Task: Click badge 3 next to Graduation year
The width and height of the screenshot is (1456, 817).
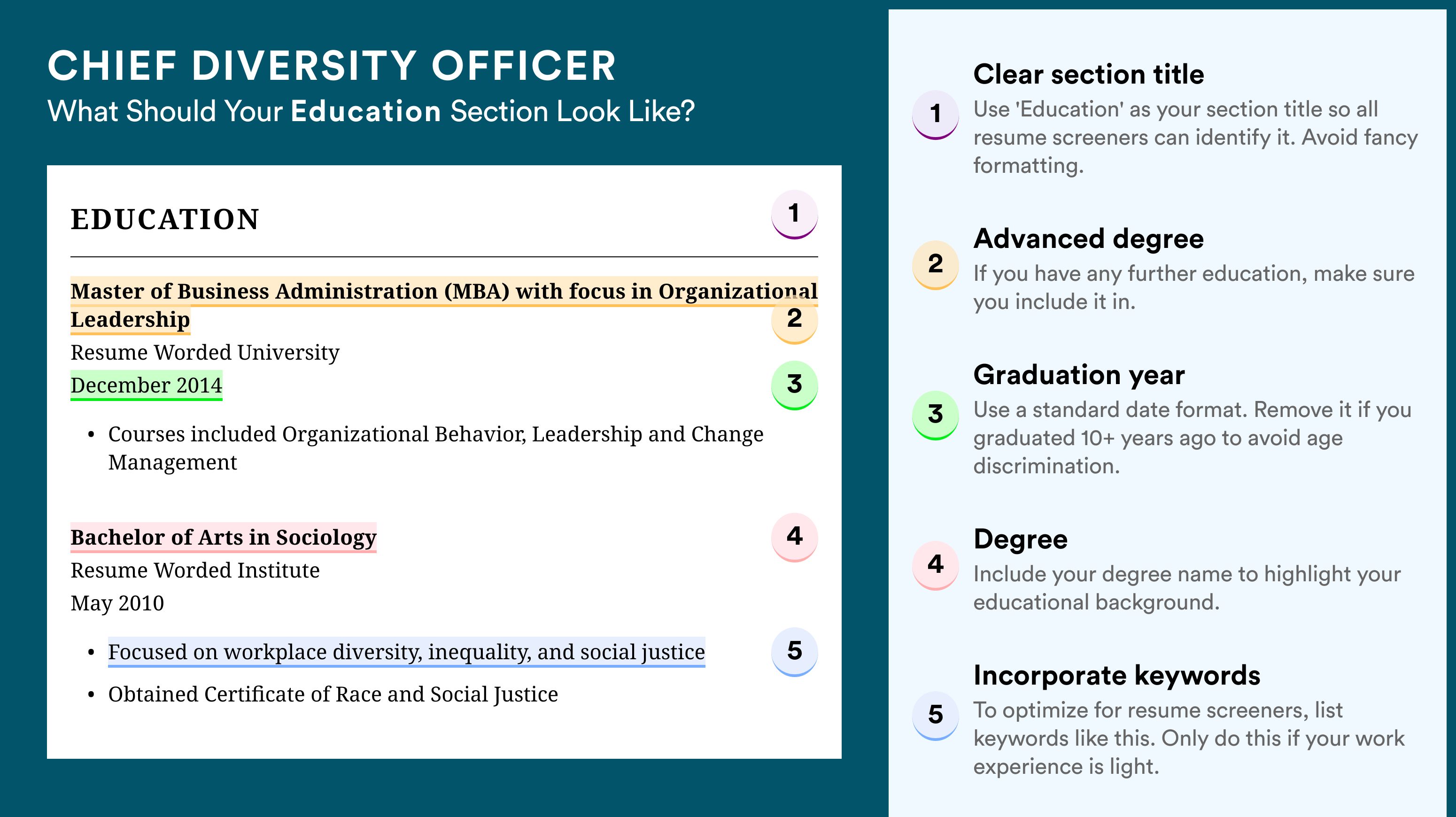Action: click(x=936, y=415)
